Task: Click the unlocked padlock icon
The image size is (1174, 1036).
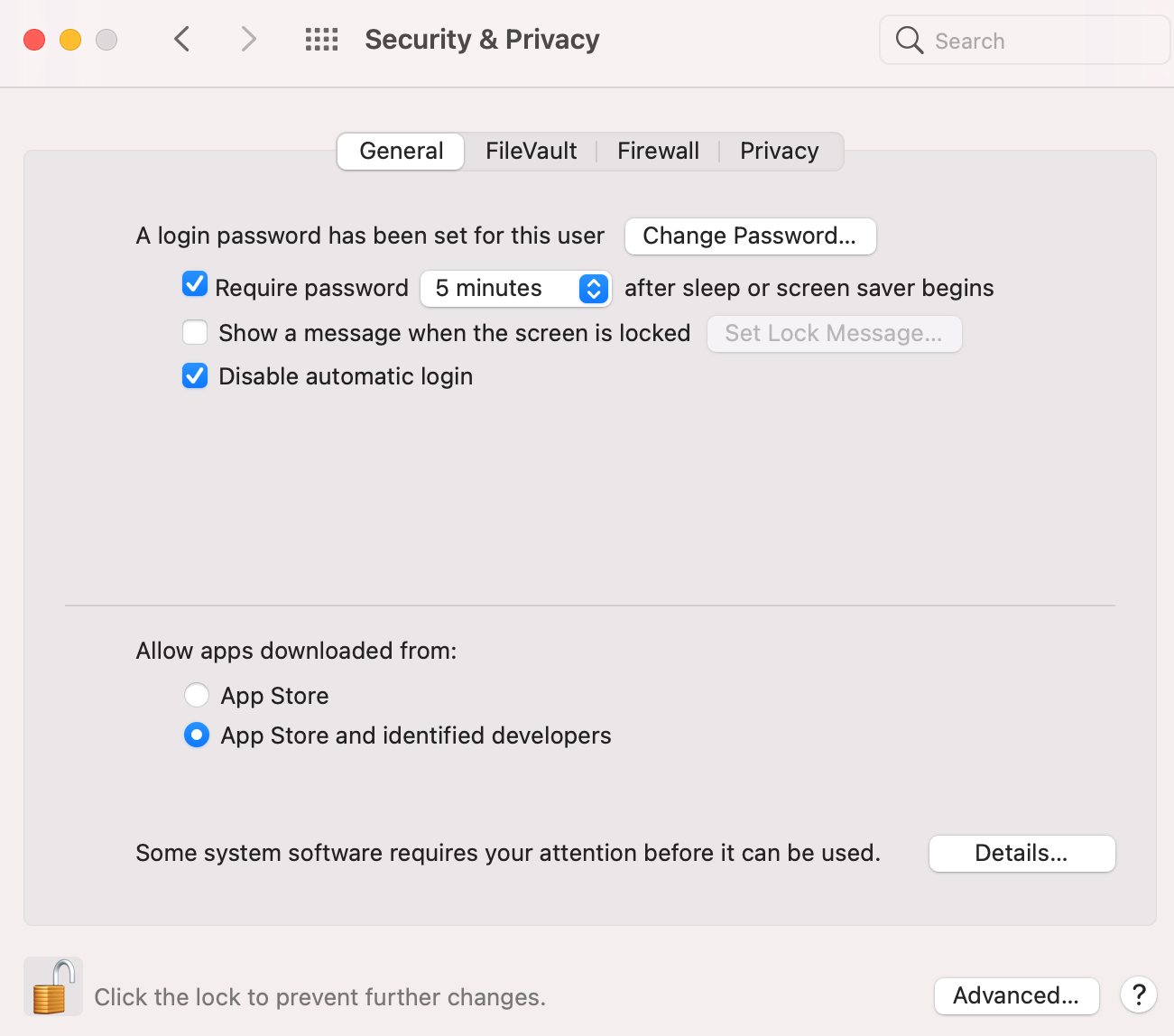Action: [x=52, y=986]
